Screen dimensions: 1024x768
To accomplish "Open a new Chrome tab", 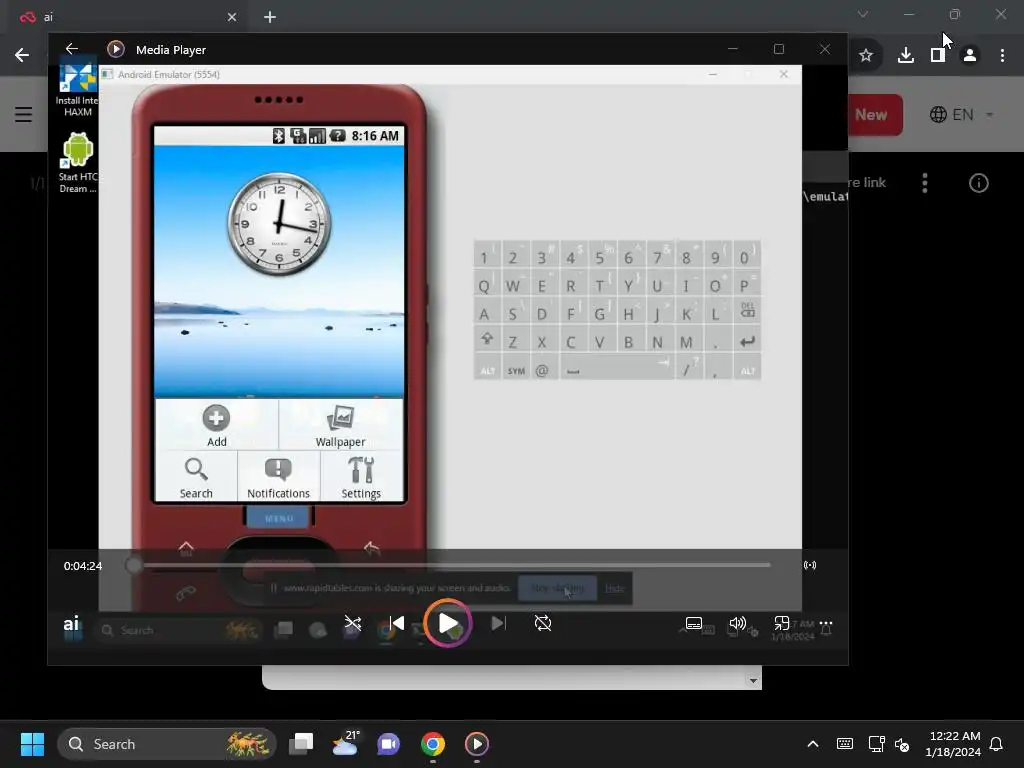I will coord(270,17).
